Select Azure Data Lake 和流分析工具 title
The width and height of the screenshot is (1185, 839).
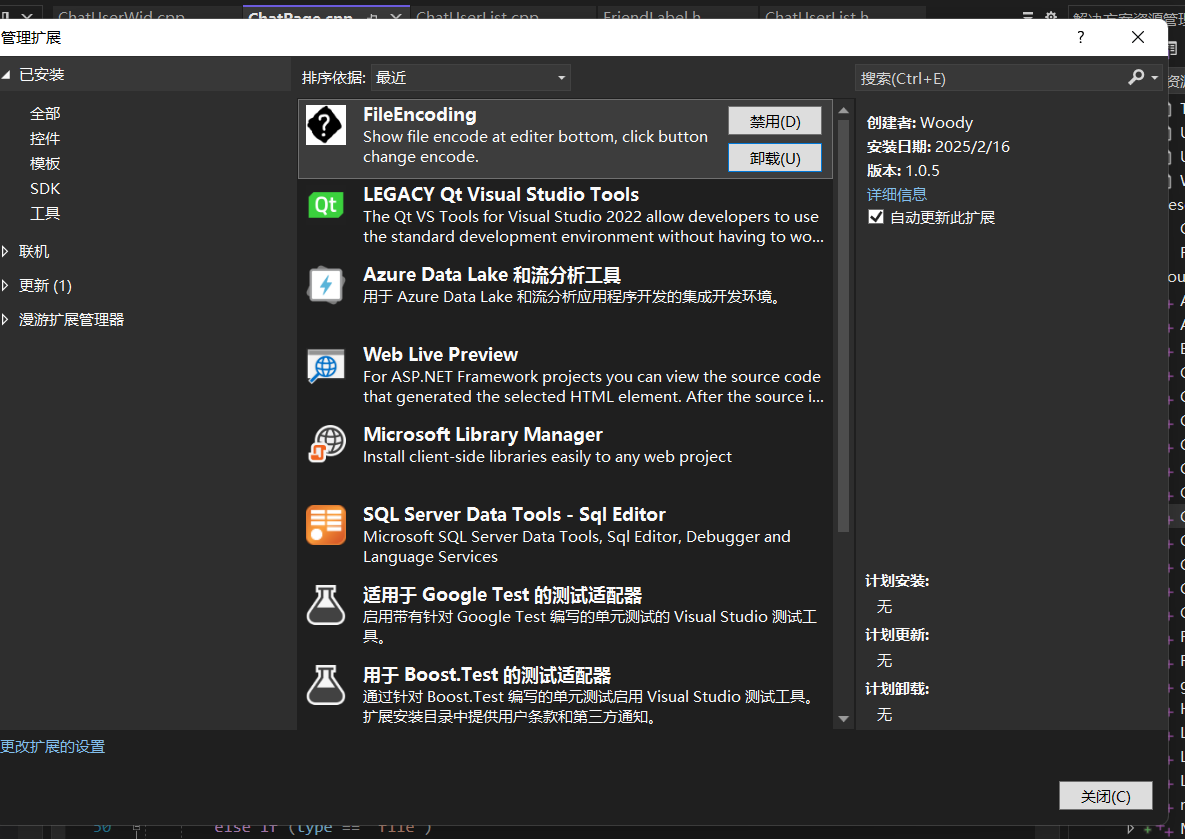point(491,274)
